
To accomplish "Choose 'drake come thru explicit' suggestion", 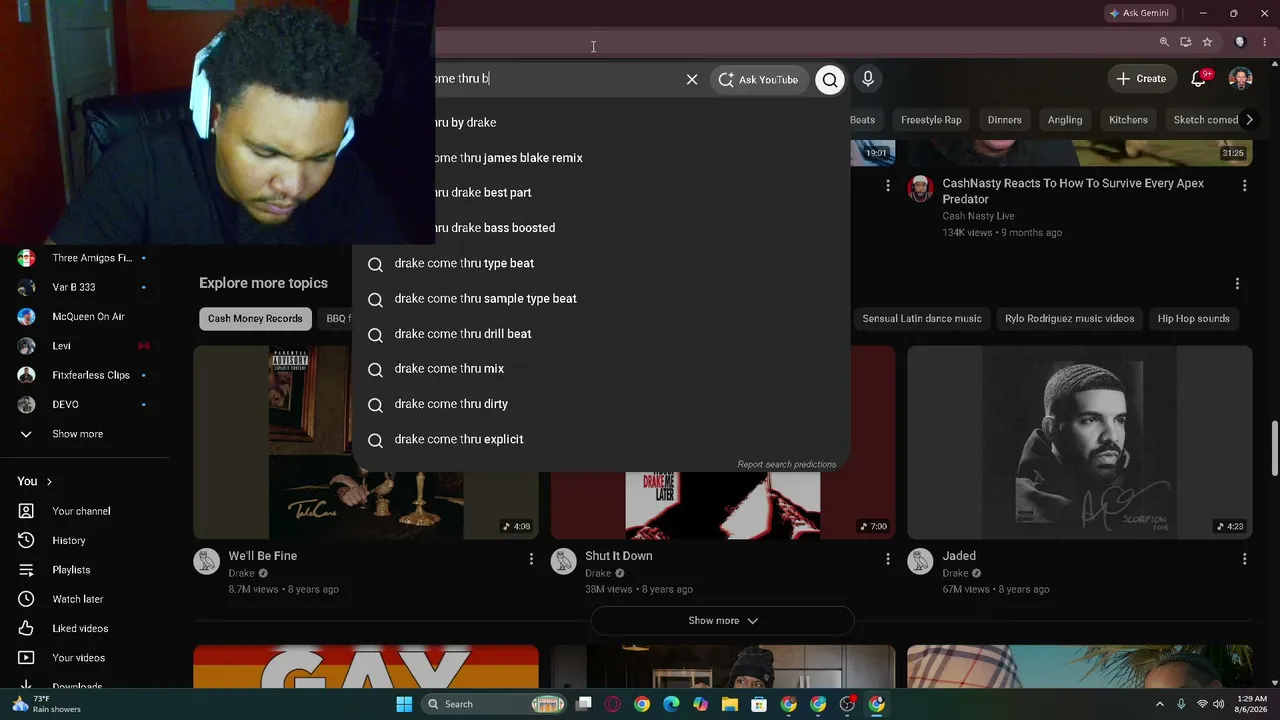I will pyautogui.click(x=601, y=439).
